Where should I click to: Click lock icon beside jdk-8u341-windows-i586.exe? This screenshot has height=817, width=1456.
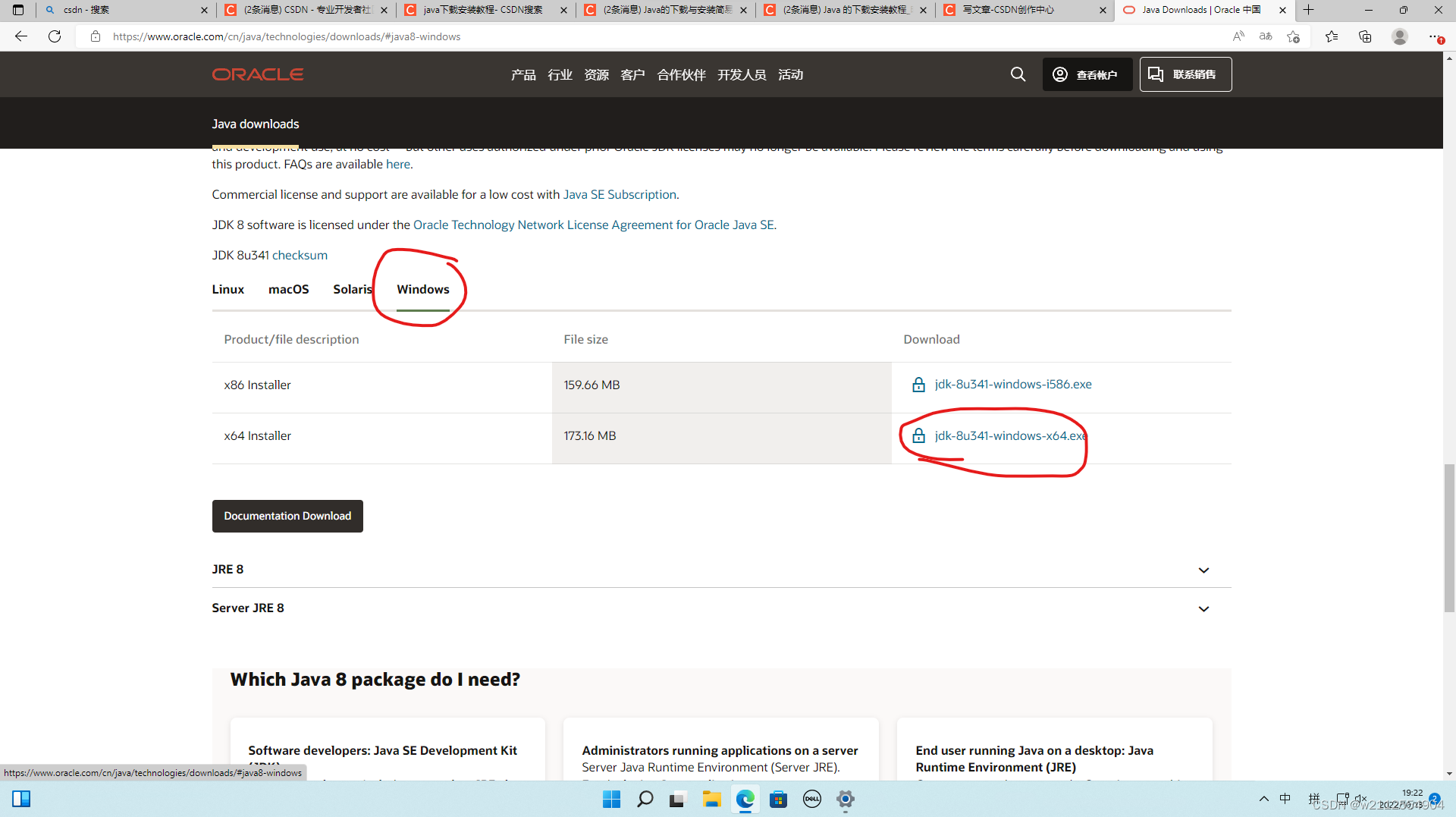[918, 385]
